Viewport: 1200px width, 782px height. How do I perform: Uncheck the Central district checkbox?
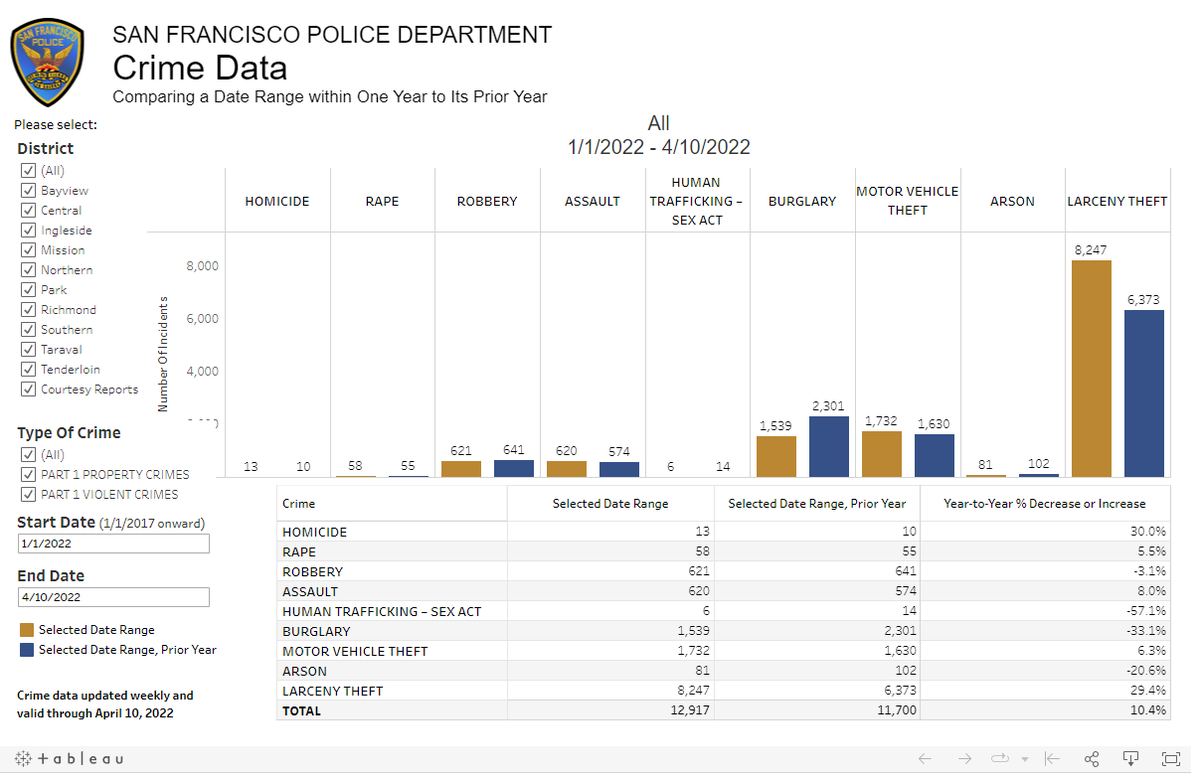pos(28,210)
